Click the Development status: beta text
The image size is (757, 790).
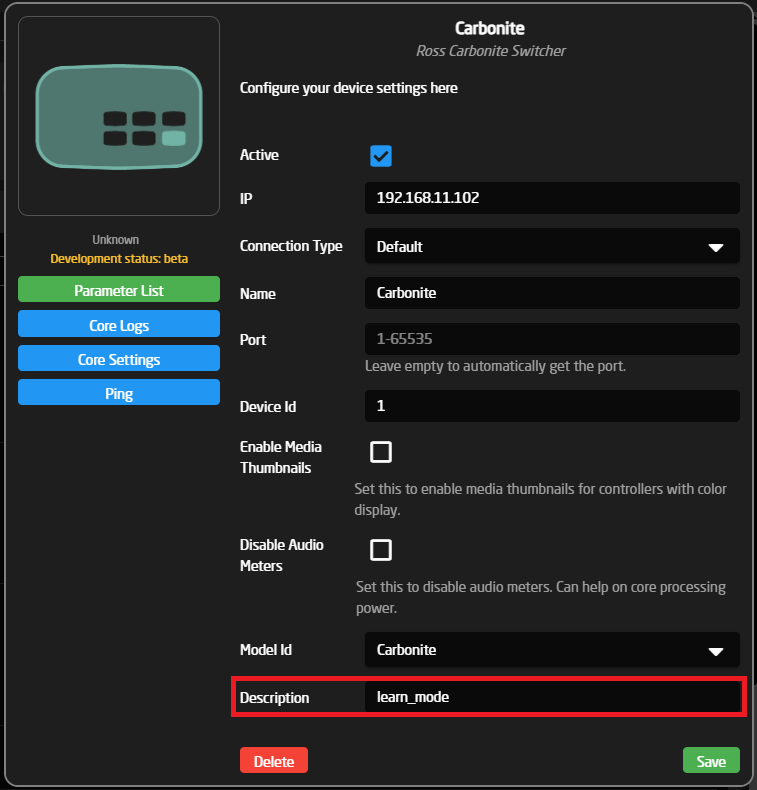(x=119, y=258)
